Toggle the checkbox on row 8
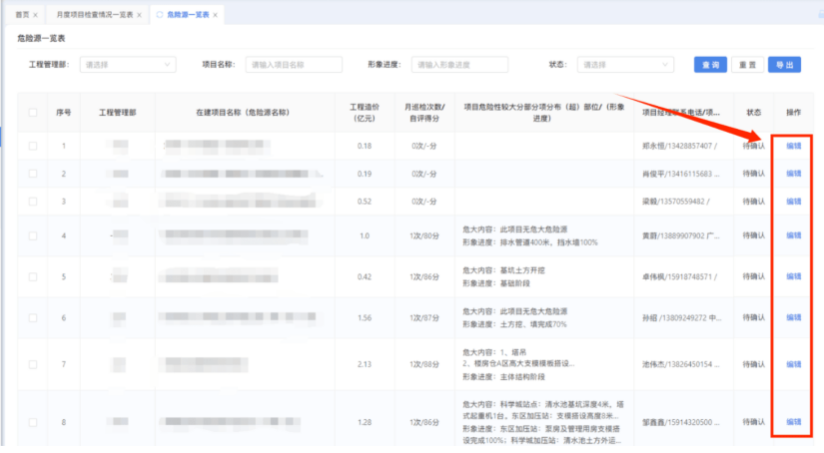The height and width of the screenshot is (453, 824). click(x=33, y=422)
